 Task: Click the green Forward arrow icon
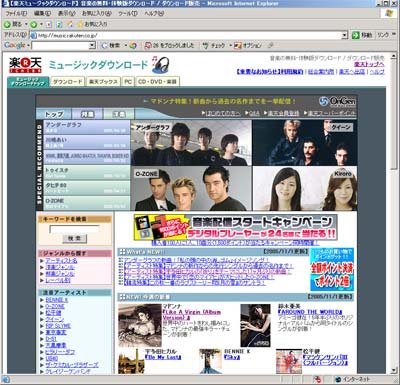(34, 24)
